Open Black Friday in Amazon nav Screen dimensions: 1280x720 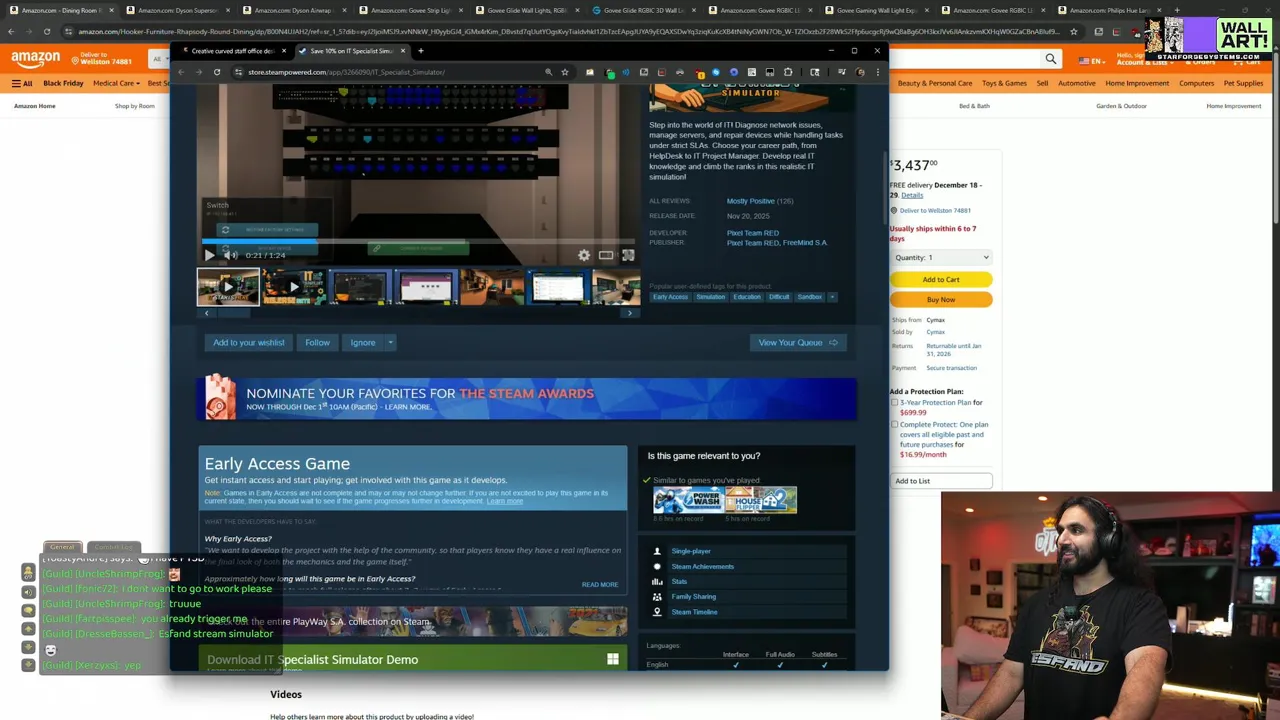[x=63, y=83]
